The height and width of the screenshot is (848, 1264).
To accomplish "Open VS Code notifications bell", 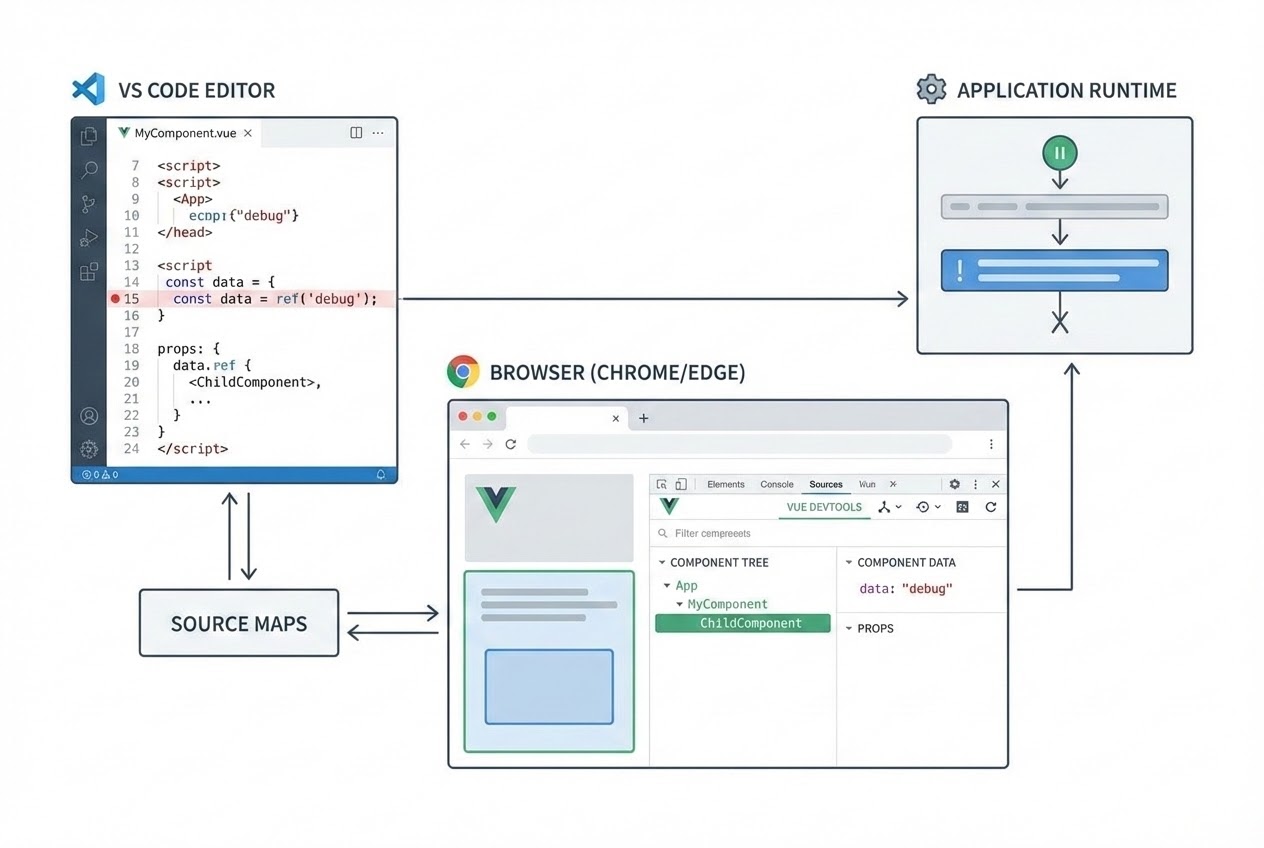I will coord(380,475).
